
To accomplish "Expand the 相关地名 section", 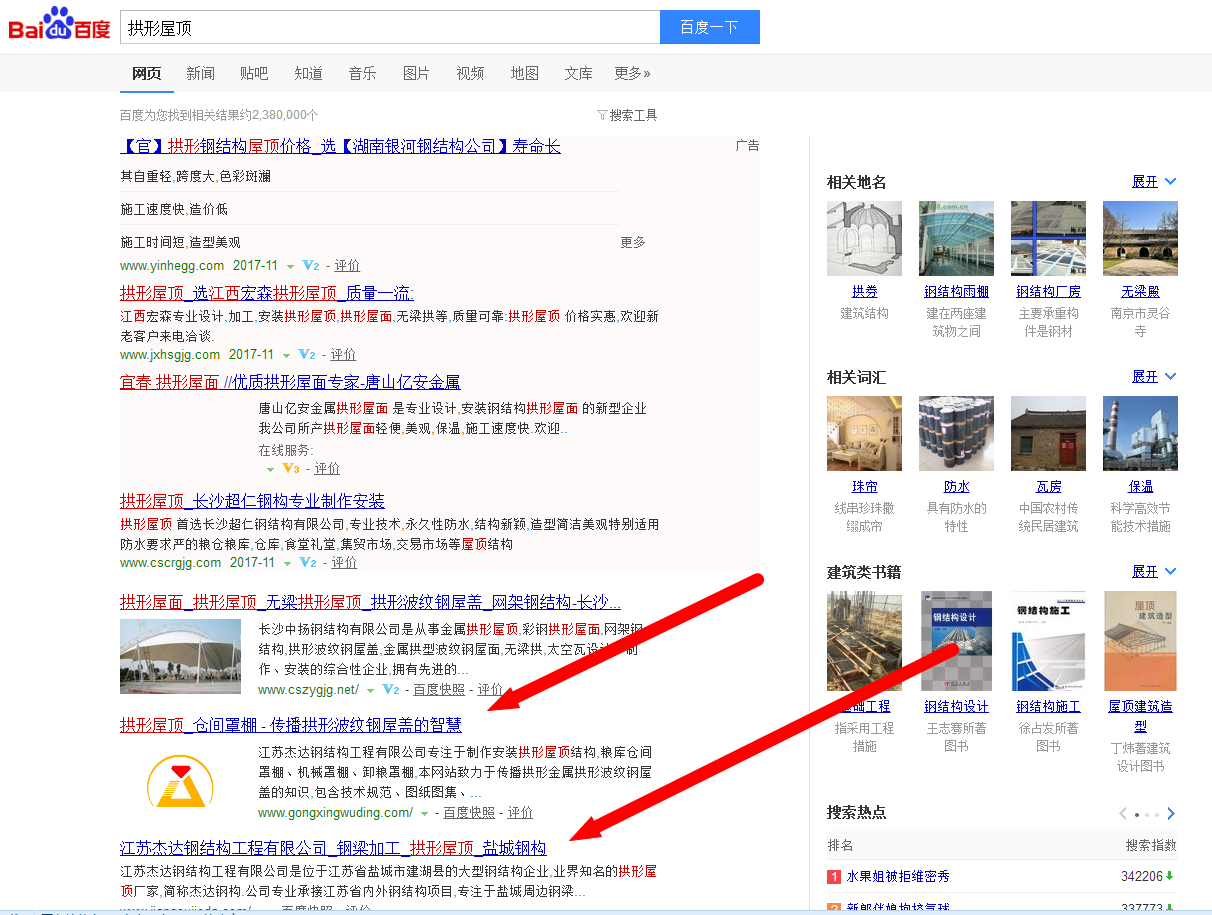I will point(1153,182).
